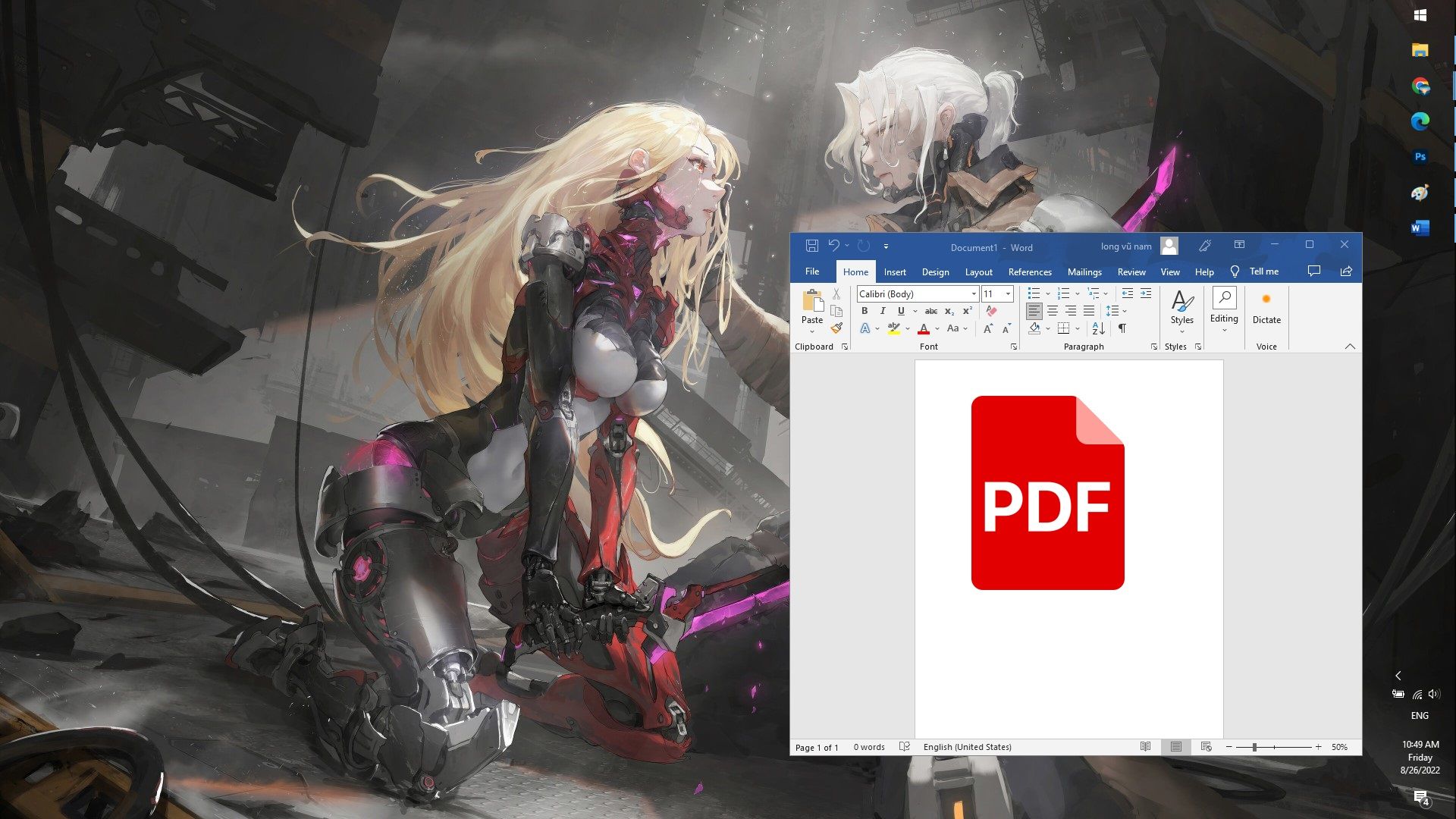1456x819 pixels.
Task: Expand the Paragraph settings launcher
Action: (1154, 346)
